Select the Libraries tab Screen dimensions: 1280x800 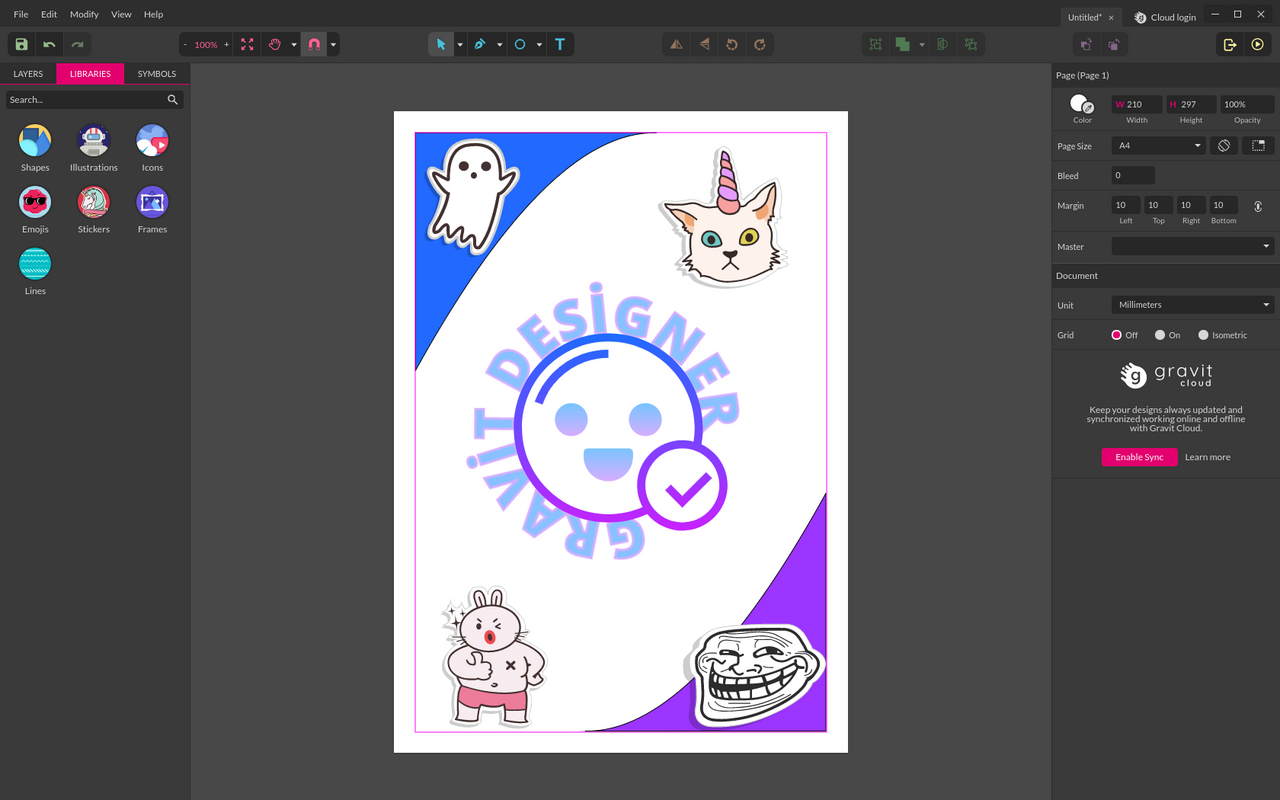pyautogui.click(x=90, y=74)
